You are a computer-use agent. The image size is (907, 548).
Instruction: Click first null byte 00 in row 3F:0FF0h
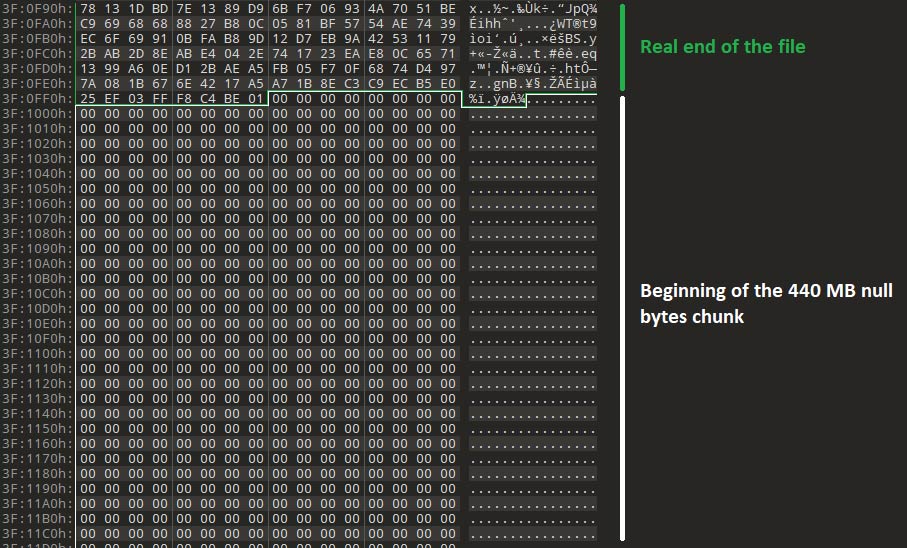pyautogui.click(x=281, y=99)
